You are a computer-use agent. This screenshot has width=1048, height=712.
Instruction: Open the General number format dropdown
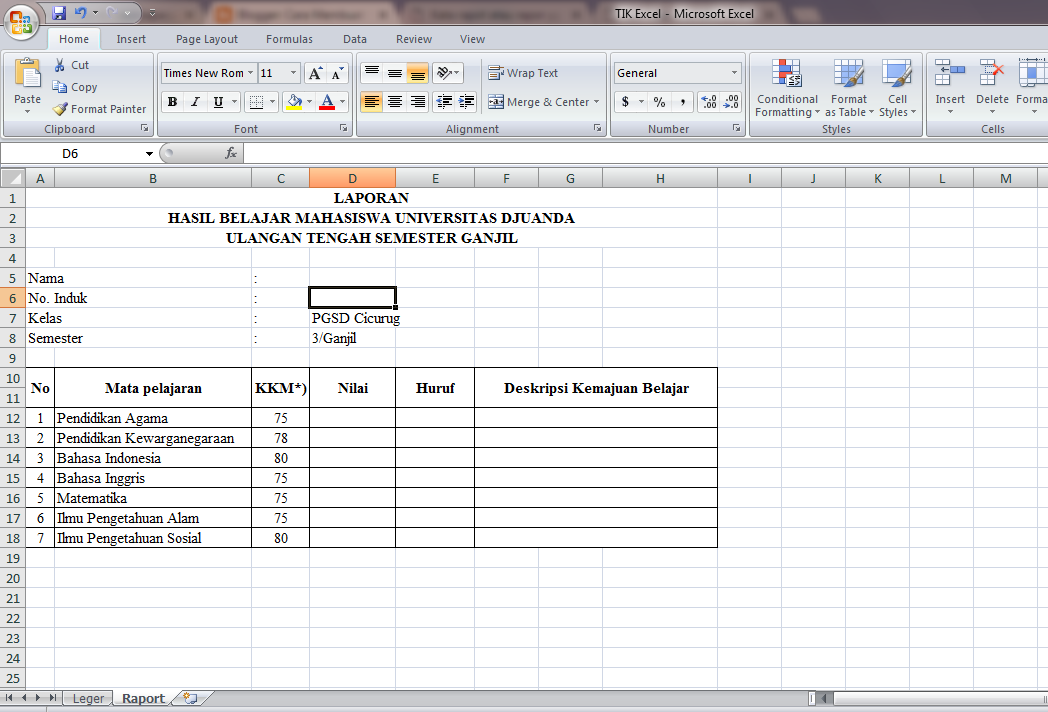737,72
